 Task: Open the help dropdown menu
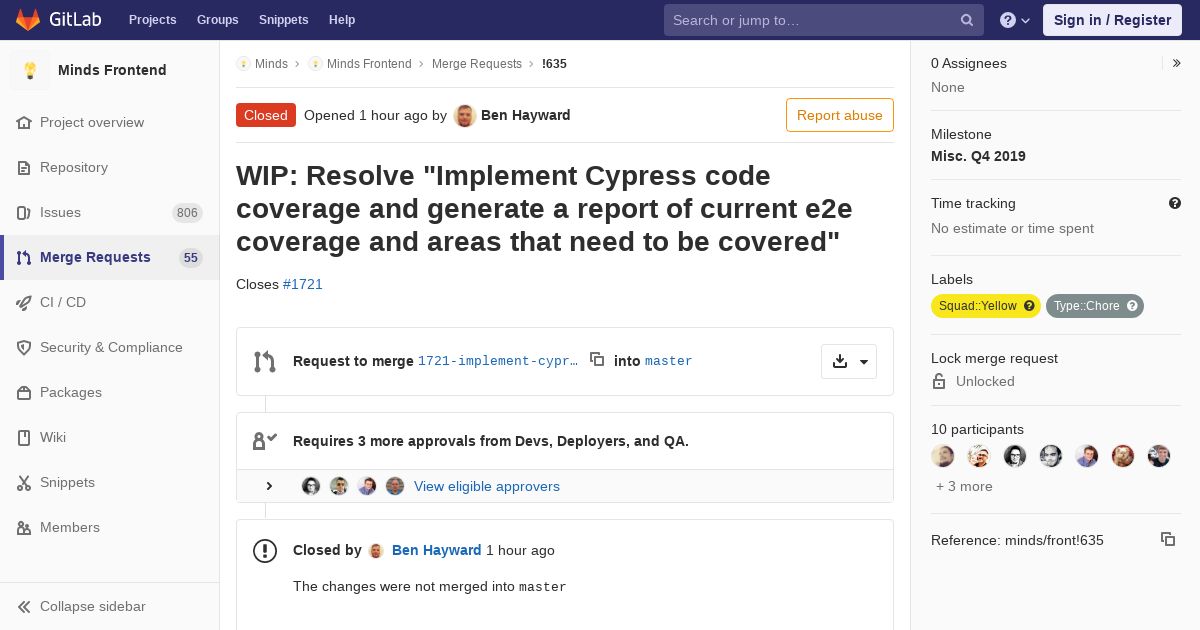[x=1015, y=20]
